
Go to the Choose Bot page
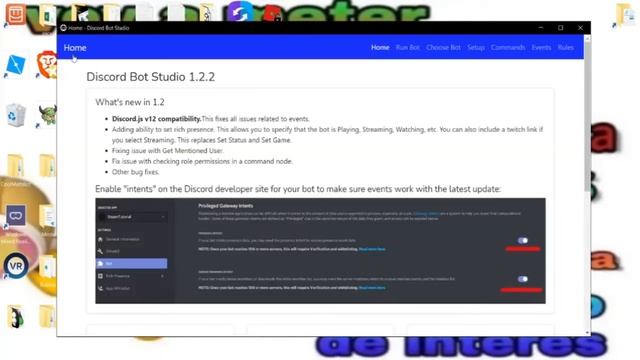coord(443,47)
